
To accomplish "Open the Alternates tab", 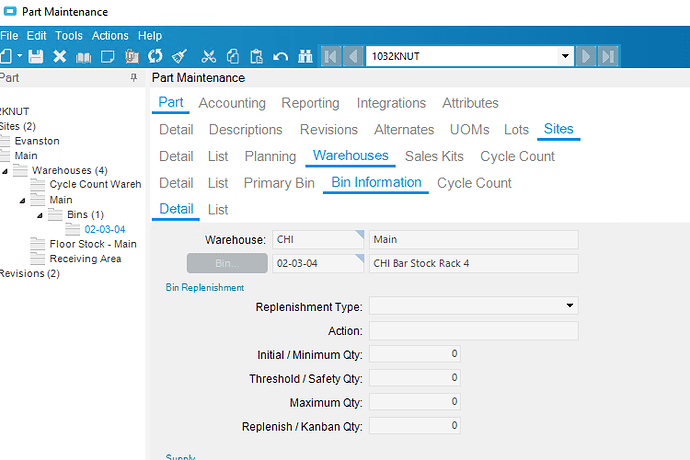I will coord(404,130).
